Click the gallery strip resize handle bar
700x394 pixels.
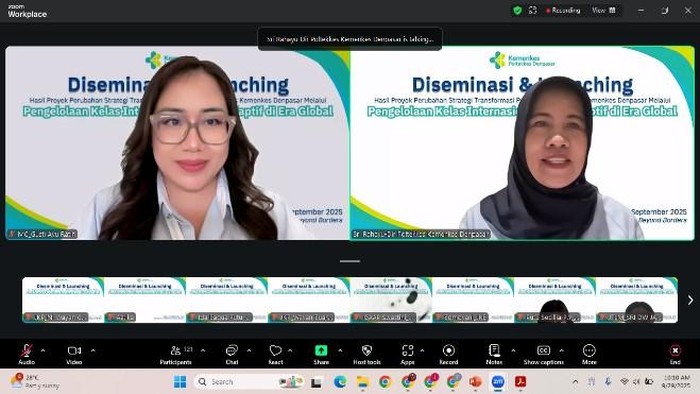click(x=350, y=261)
